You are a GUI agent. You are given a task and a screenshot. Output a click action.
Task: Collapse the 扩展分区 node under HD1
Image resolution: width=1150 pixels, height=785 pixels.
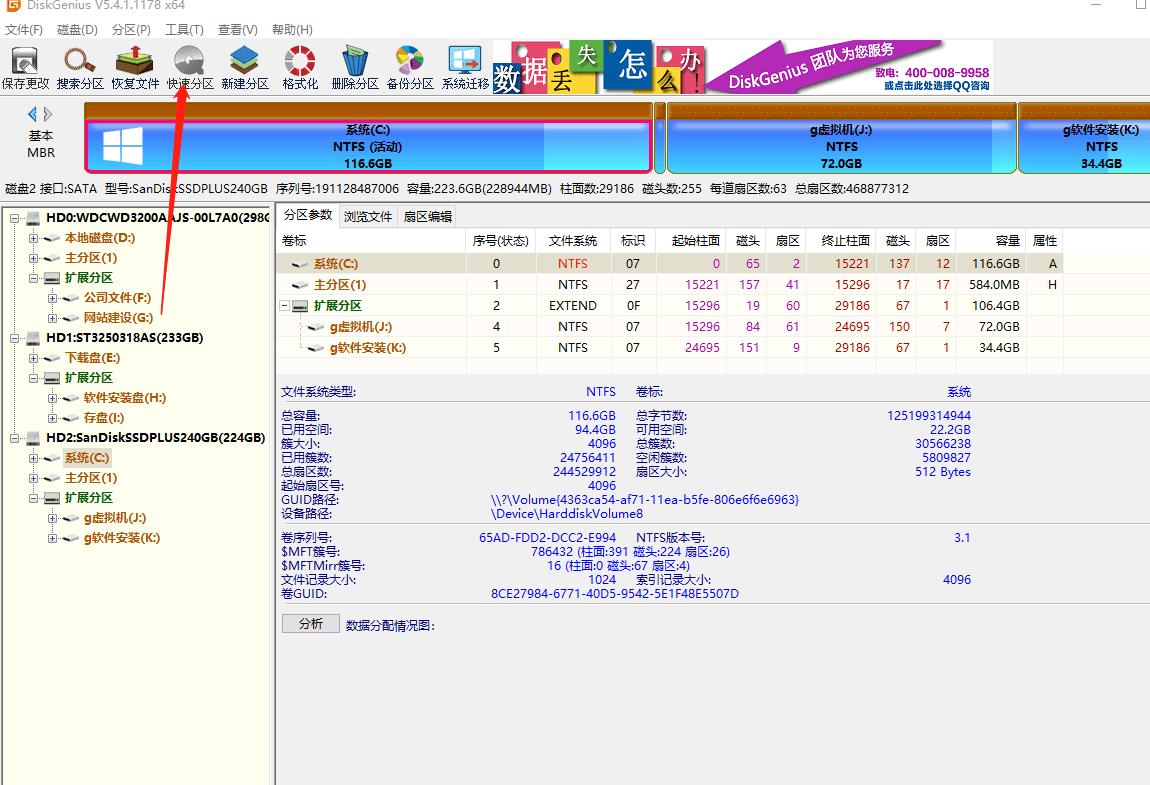click(x=33, y=377)
